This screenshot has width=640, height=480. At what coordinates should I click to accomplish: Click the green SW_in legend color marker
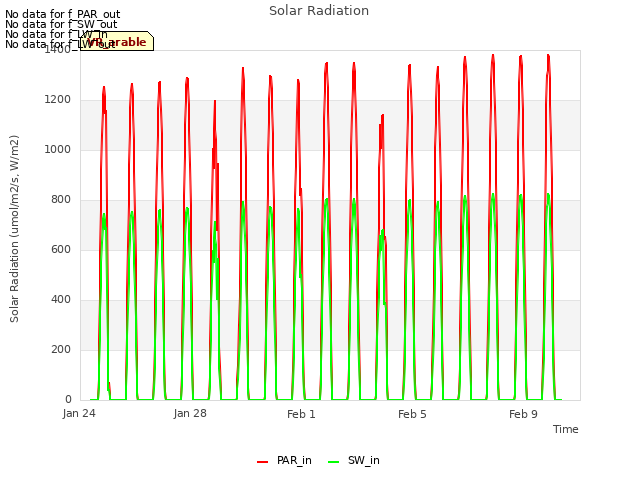click(333, 461)
